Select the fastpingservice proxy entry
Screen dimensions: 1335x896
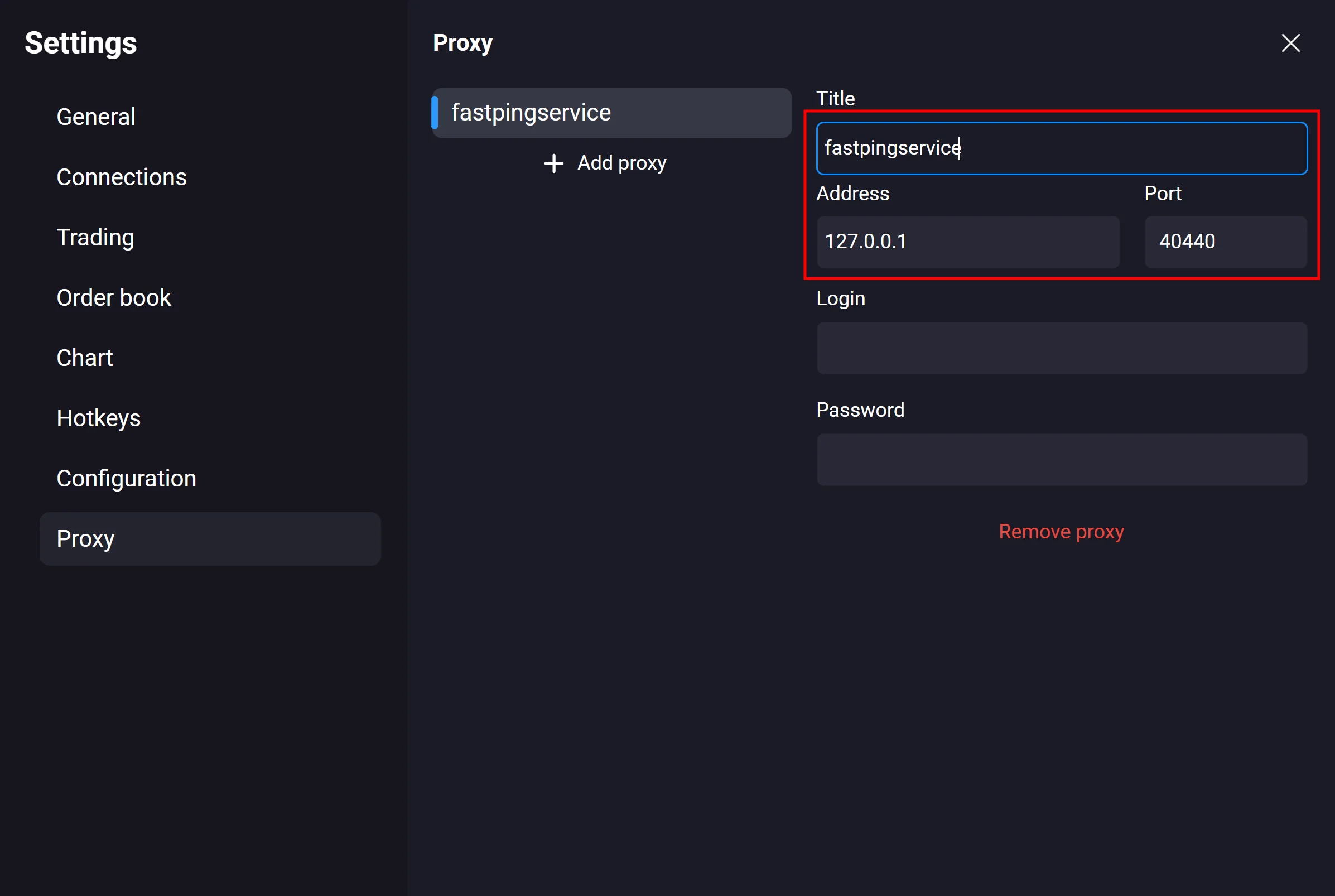coord(611,113)
